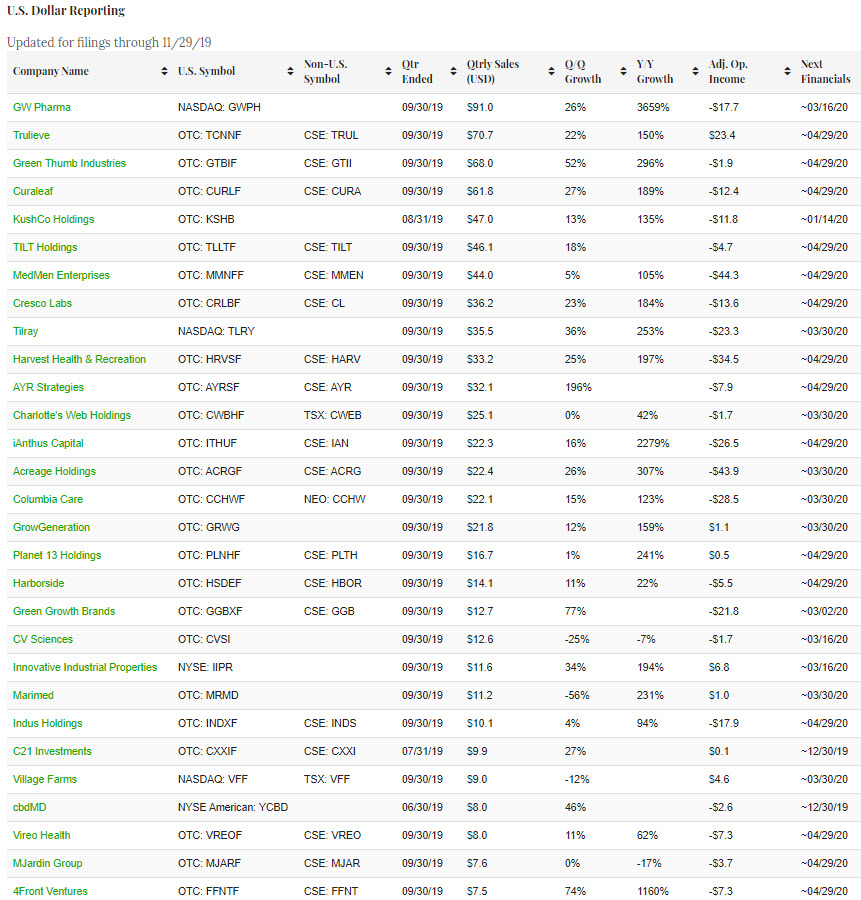861x900 pixels.
Task: Sort by Qtrly Sales (USD) arrows
Action: tap(551, 72)
